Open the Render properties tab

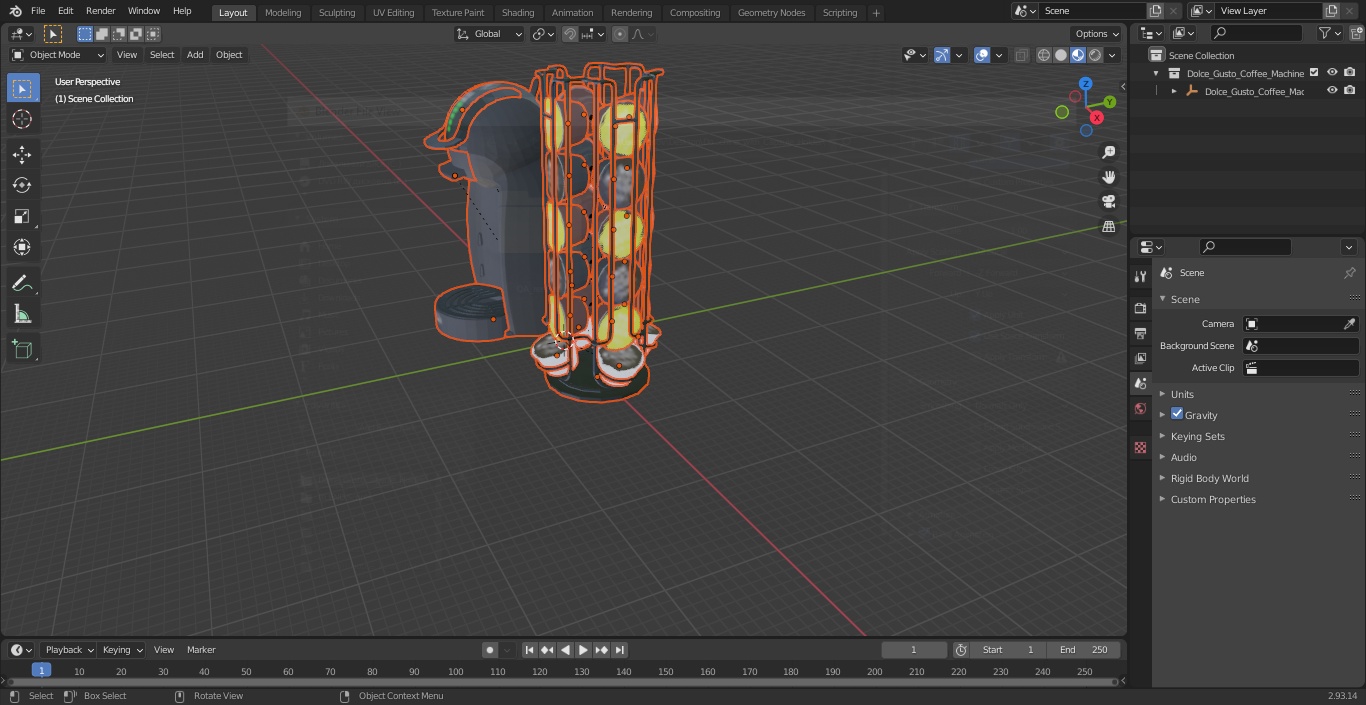point(1140,308)
